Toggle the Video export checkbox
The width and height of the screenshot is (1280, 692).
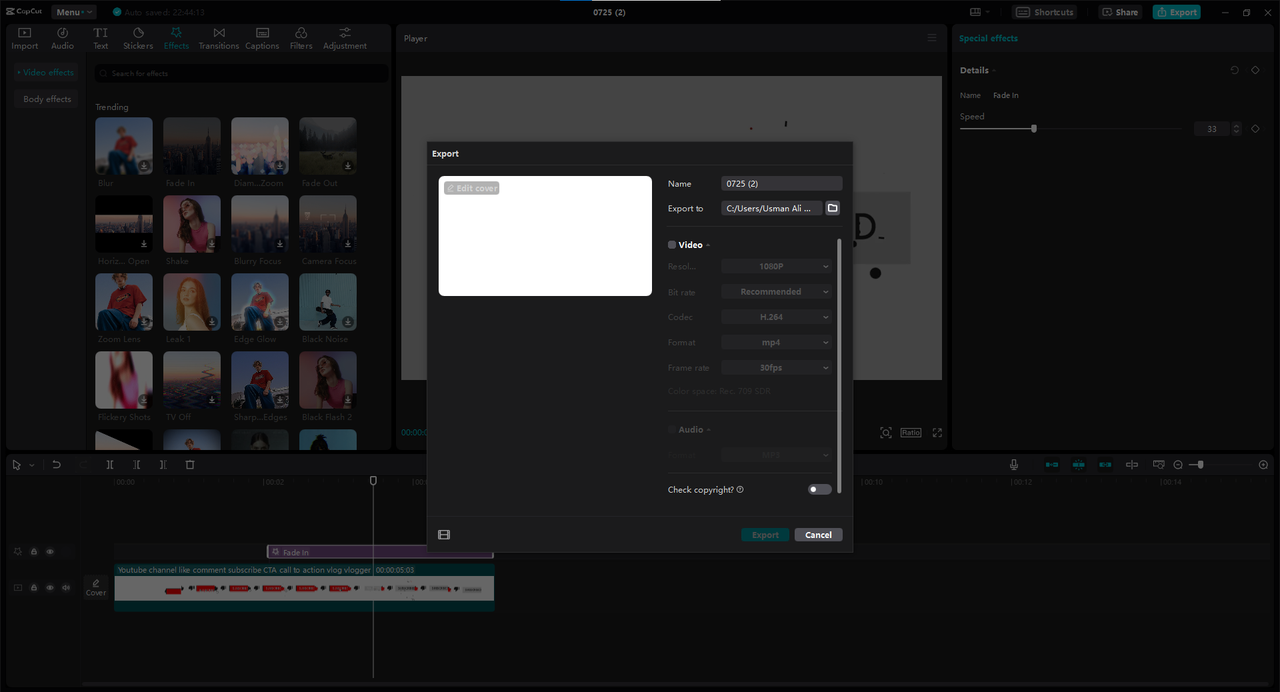672,245
